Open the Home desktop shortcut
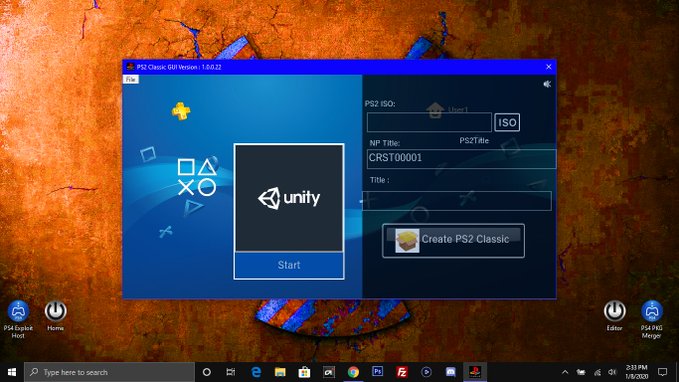This screenshot has height=382, width=679. [55, 316]
